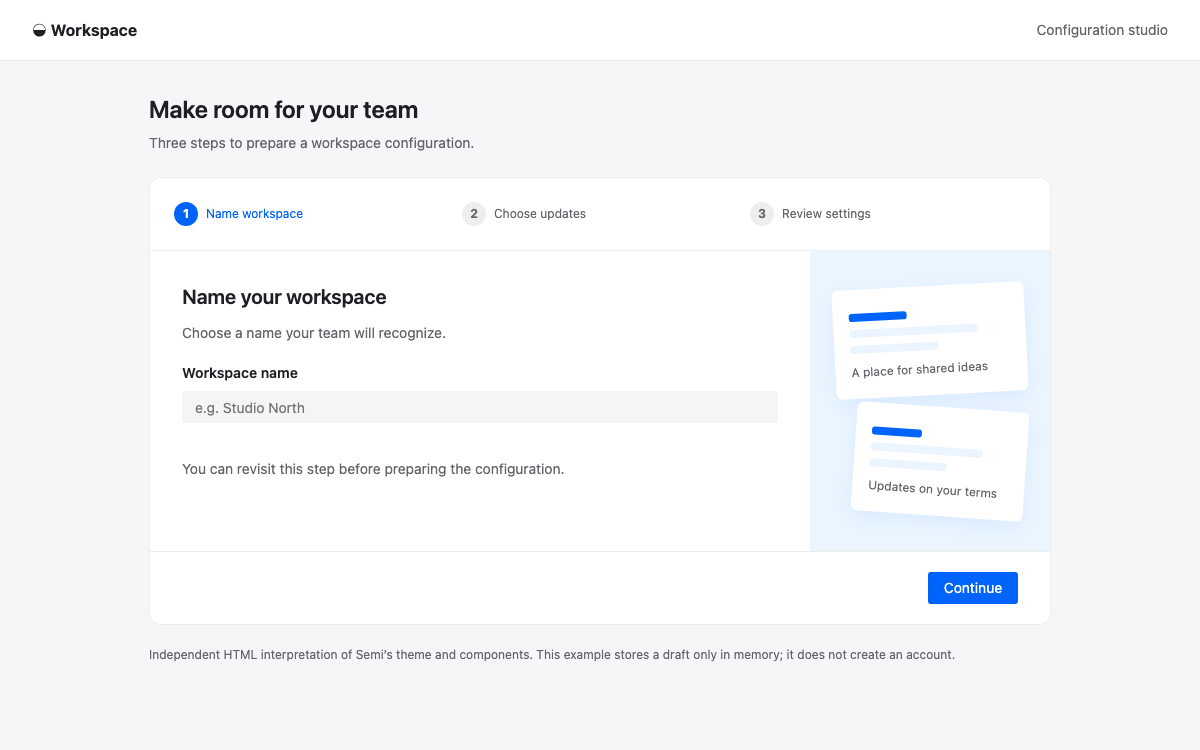The image size is (1200, 750).
Task: Click the 'You can revisit this step' note
Action: click(373, 469)
